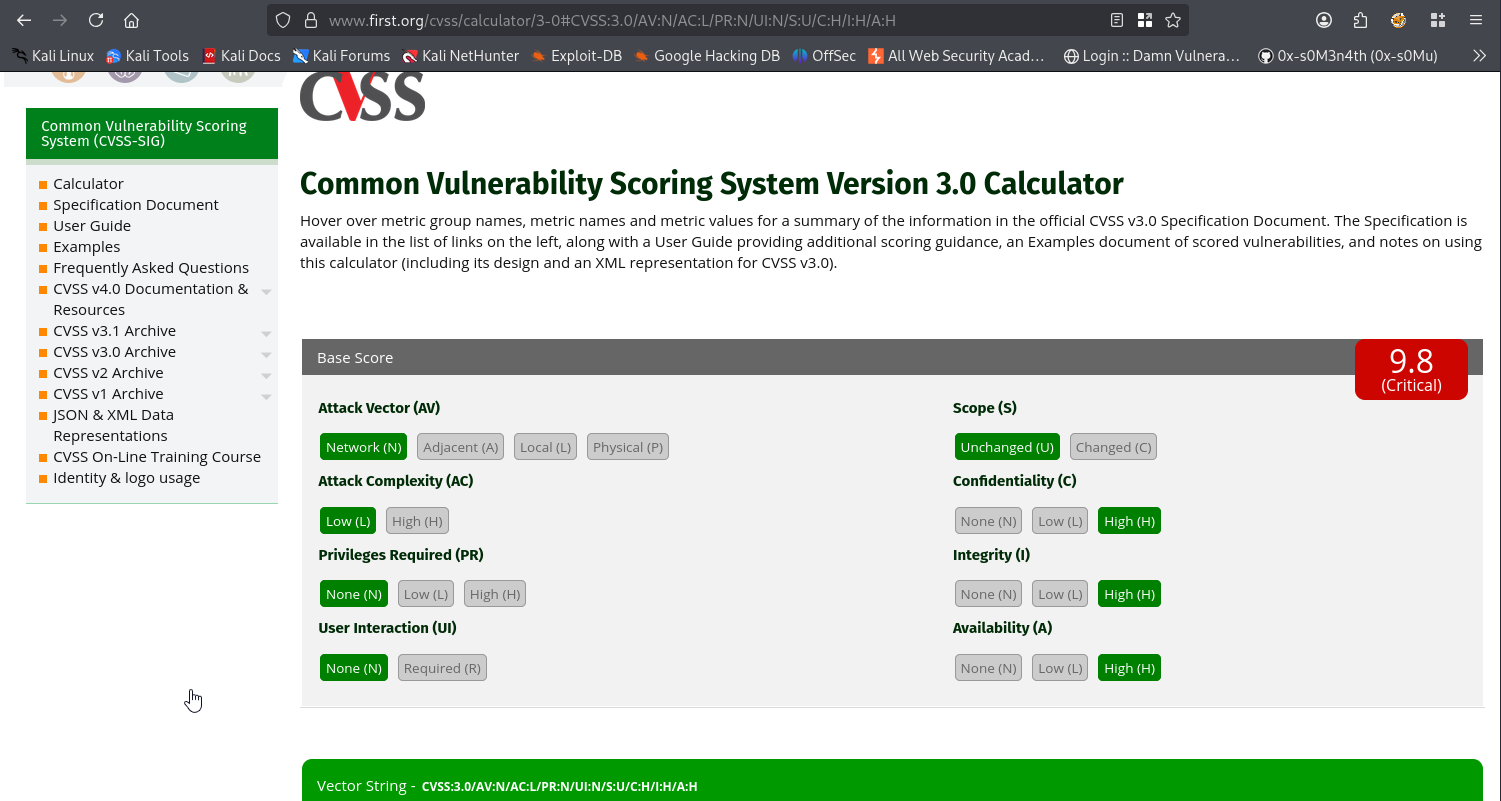Set Availability to Low (L)
1501x801 pixels.
click(x=1060, y=668)
